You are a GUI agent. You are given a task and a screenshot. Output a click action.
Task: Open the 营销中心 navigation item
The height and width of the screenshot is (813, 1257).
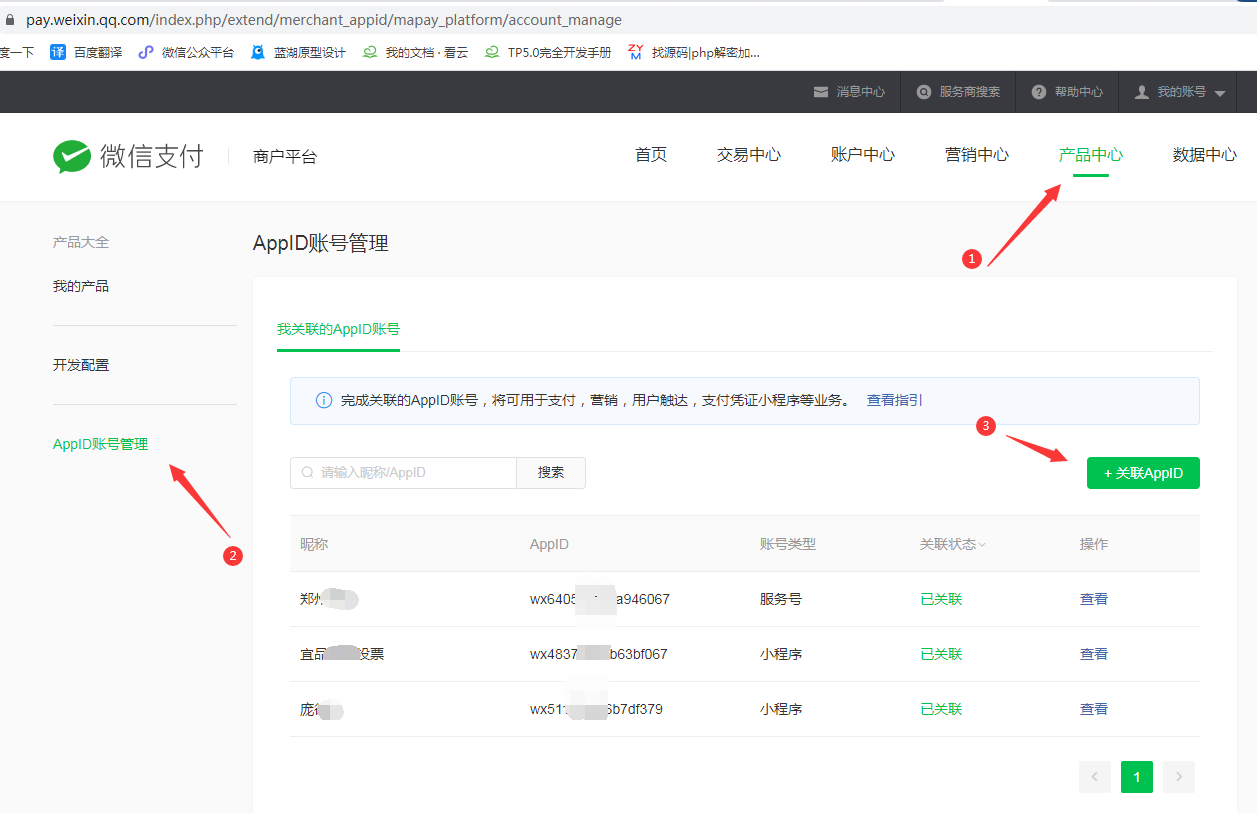[977, 155]
